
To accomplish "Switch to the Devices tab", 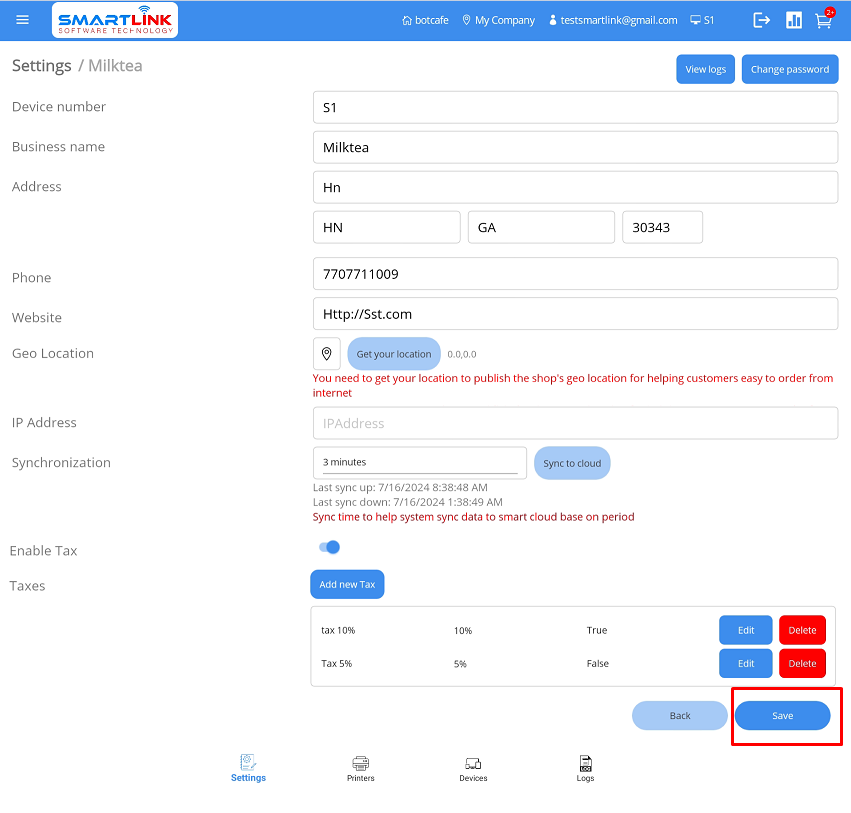I will pyautogui.click(x=473, y=768).
